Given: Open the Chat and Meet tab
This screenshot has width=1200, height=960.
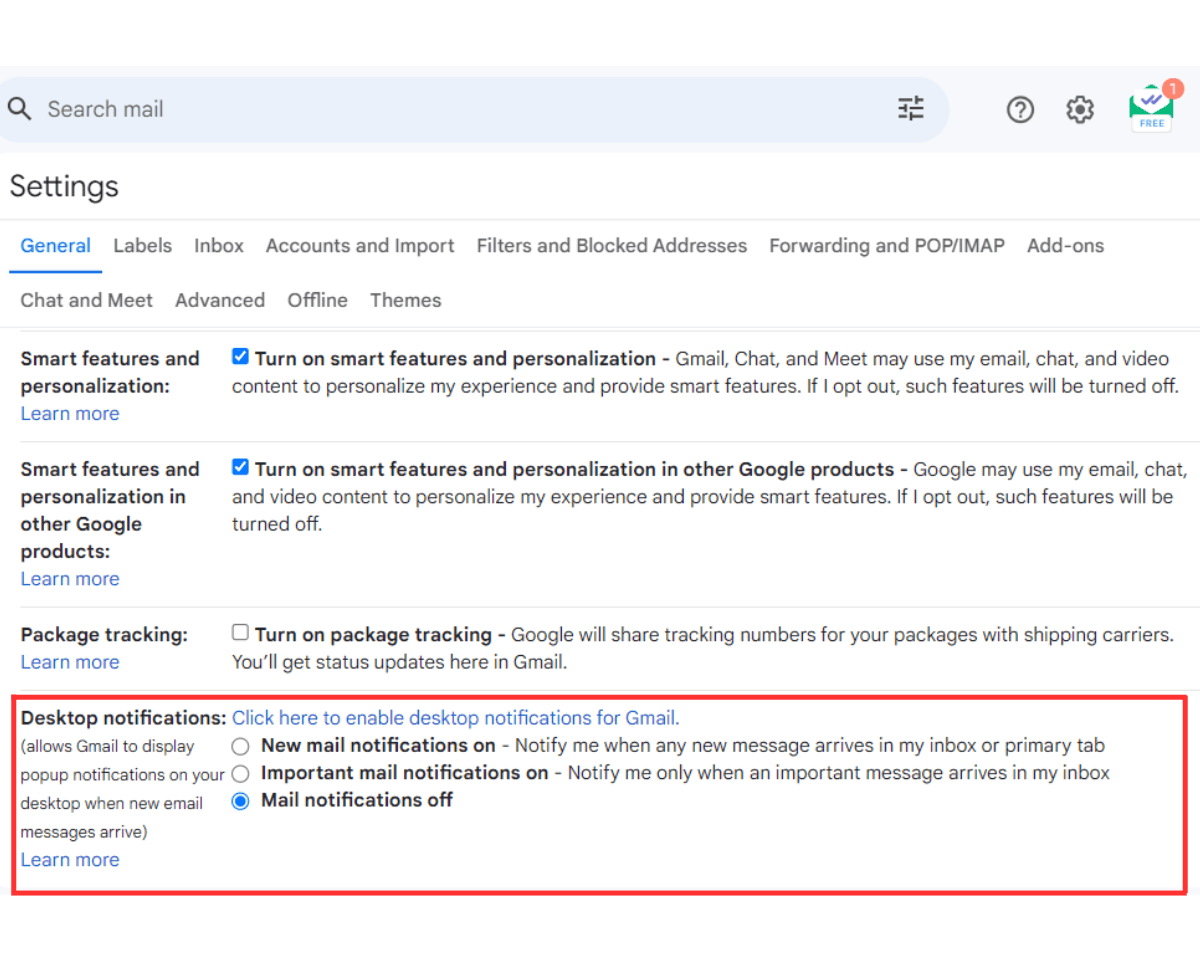Looking at the screenshot, I should tap(87, 300).
